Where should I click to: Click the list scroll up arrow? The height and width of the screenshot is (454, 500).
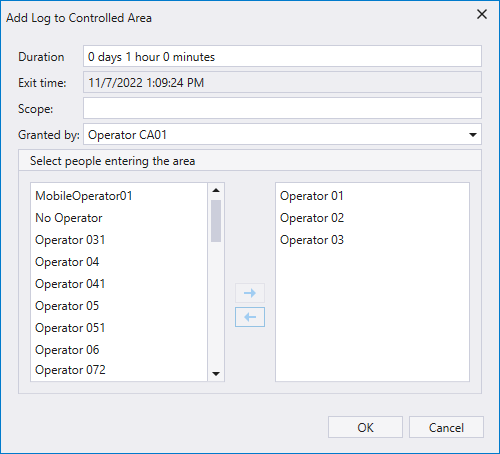[x=216, y=190]
